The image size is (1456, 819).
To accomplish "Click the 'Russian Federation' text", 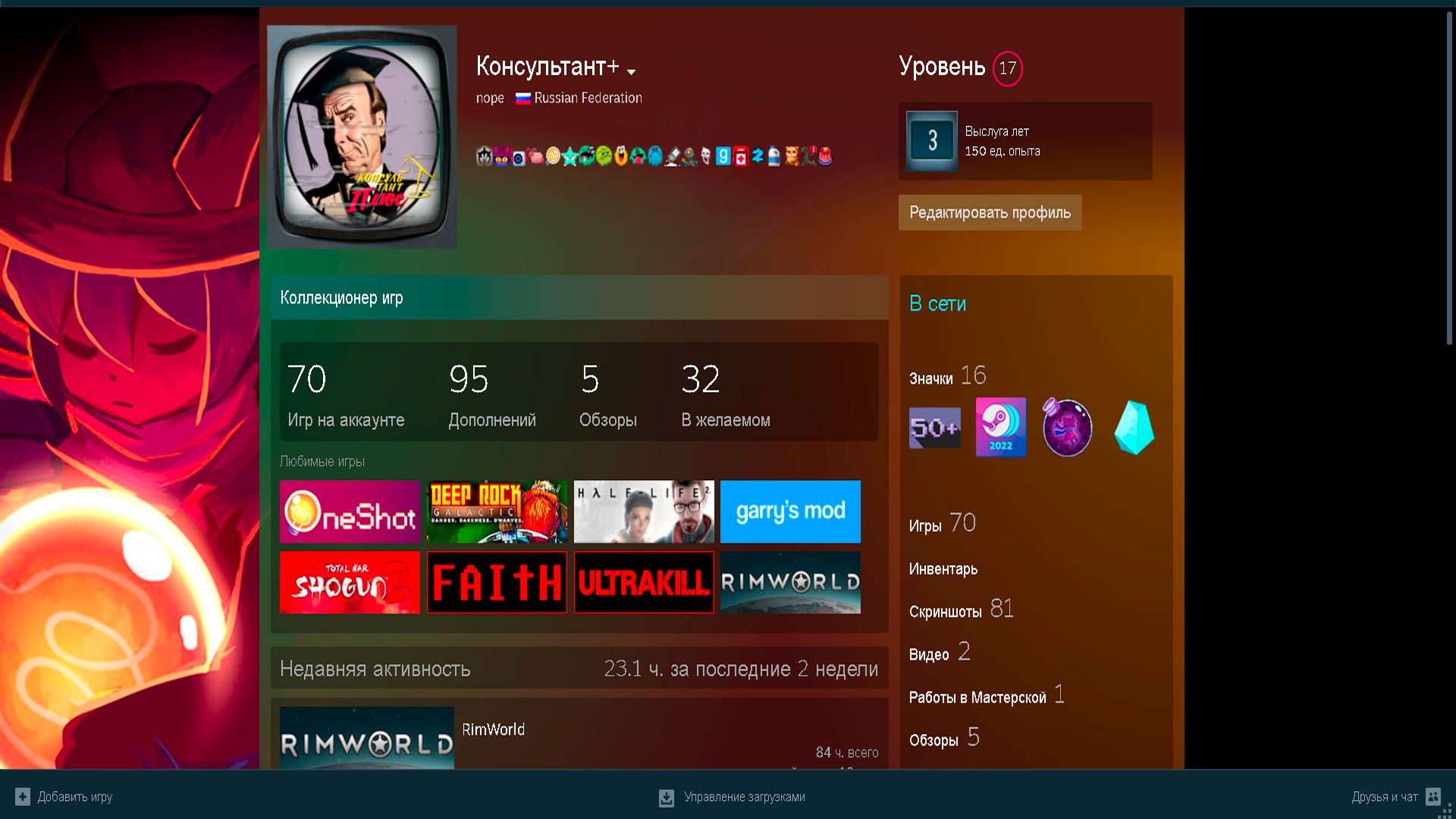I will 588,98.
